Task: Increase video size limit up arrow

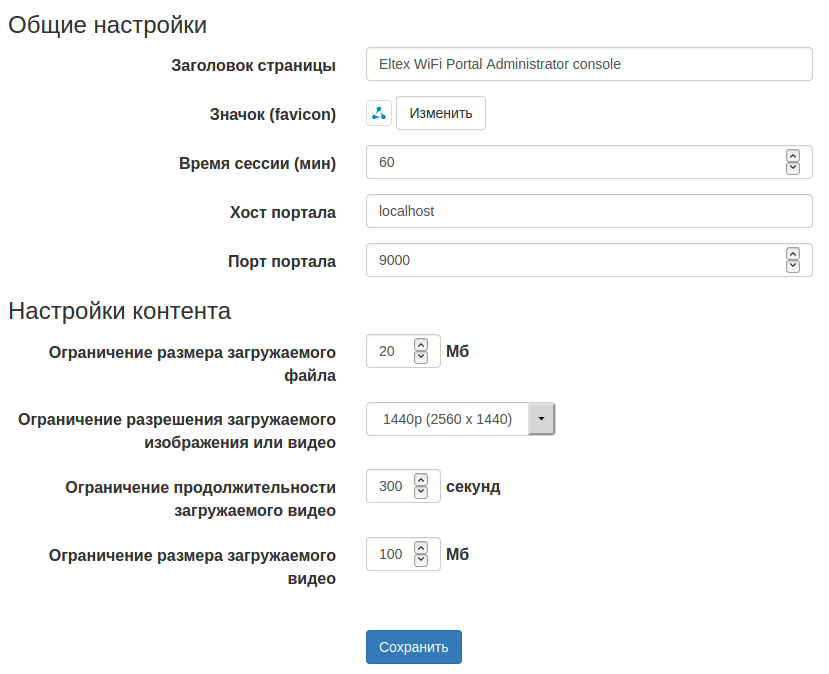Action: click(x=421, y=548)
